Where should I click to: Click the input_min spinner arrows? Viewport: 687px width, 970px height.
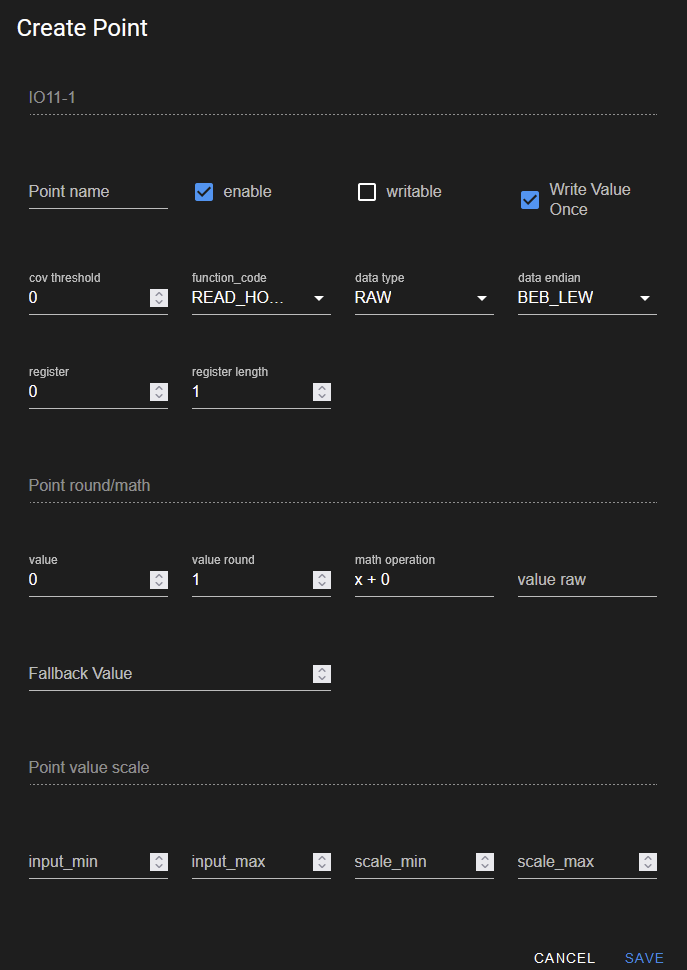pos(159,862)
